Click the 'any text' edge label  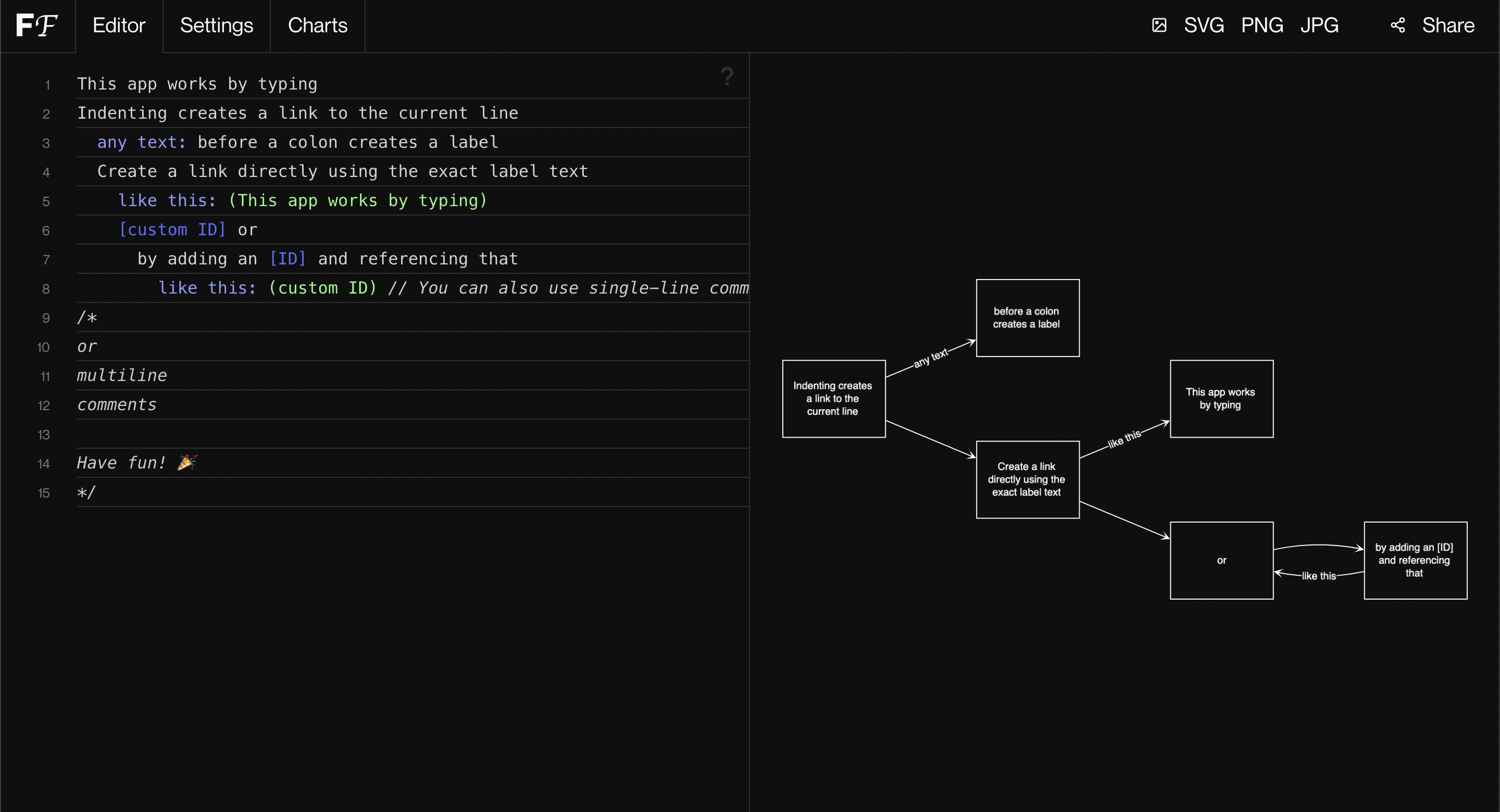click(x=931, y=358)
